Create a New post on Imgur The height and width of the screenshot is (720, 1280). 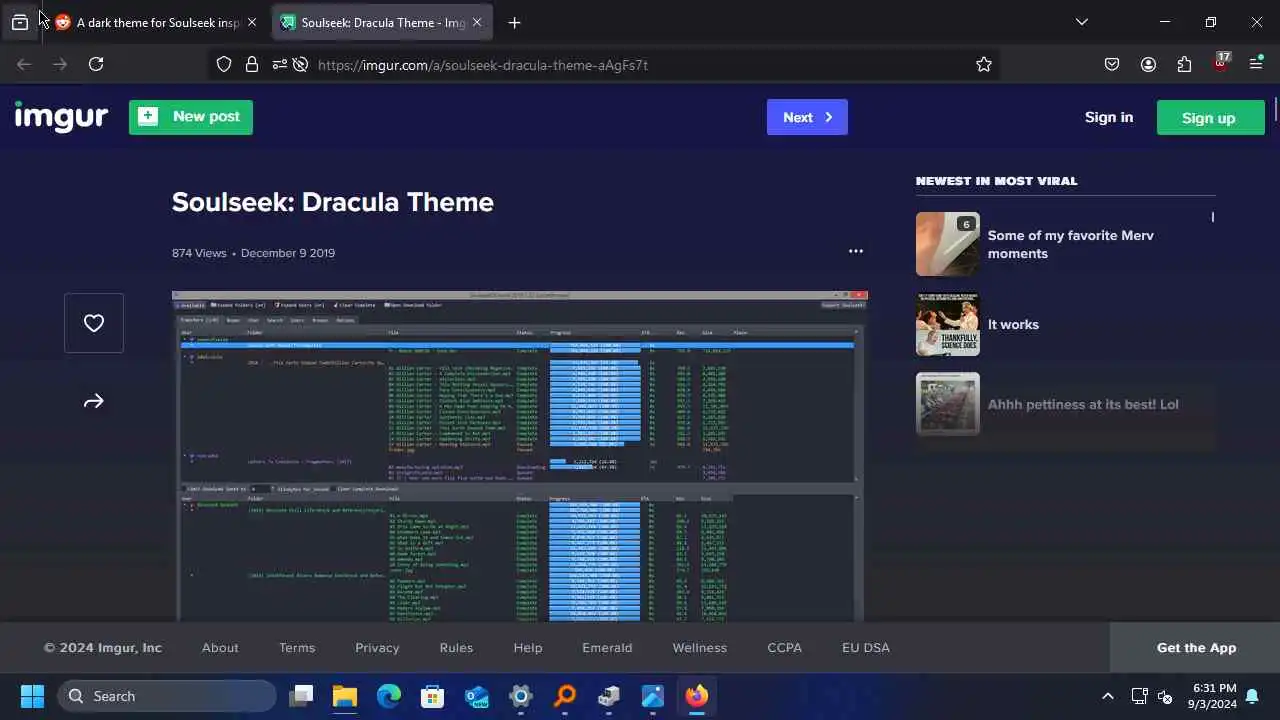pos(191,117)
